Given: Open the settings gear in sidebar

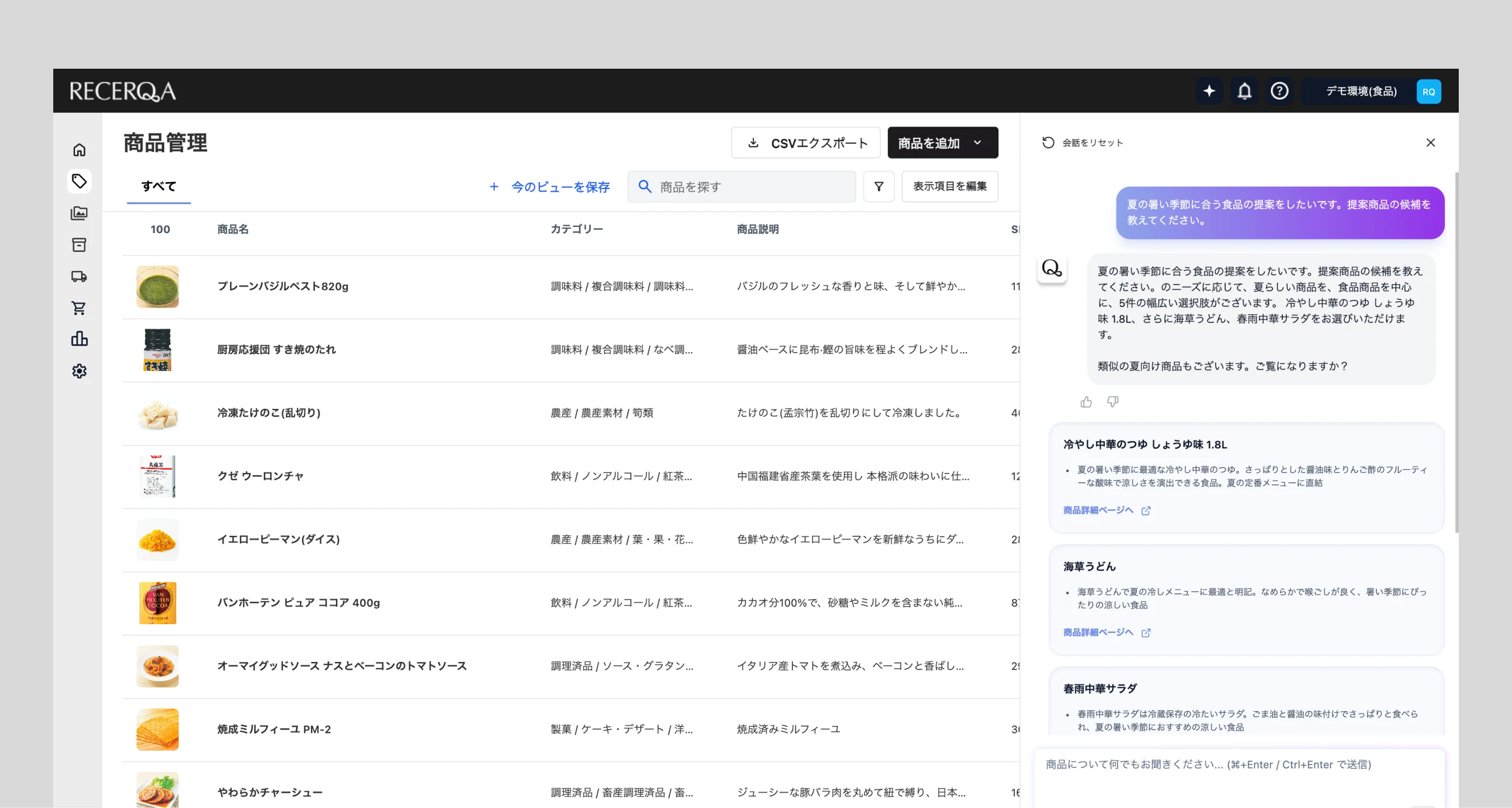Looking at the screenshot, I should [79, 371].
